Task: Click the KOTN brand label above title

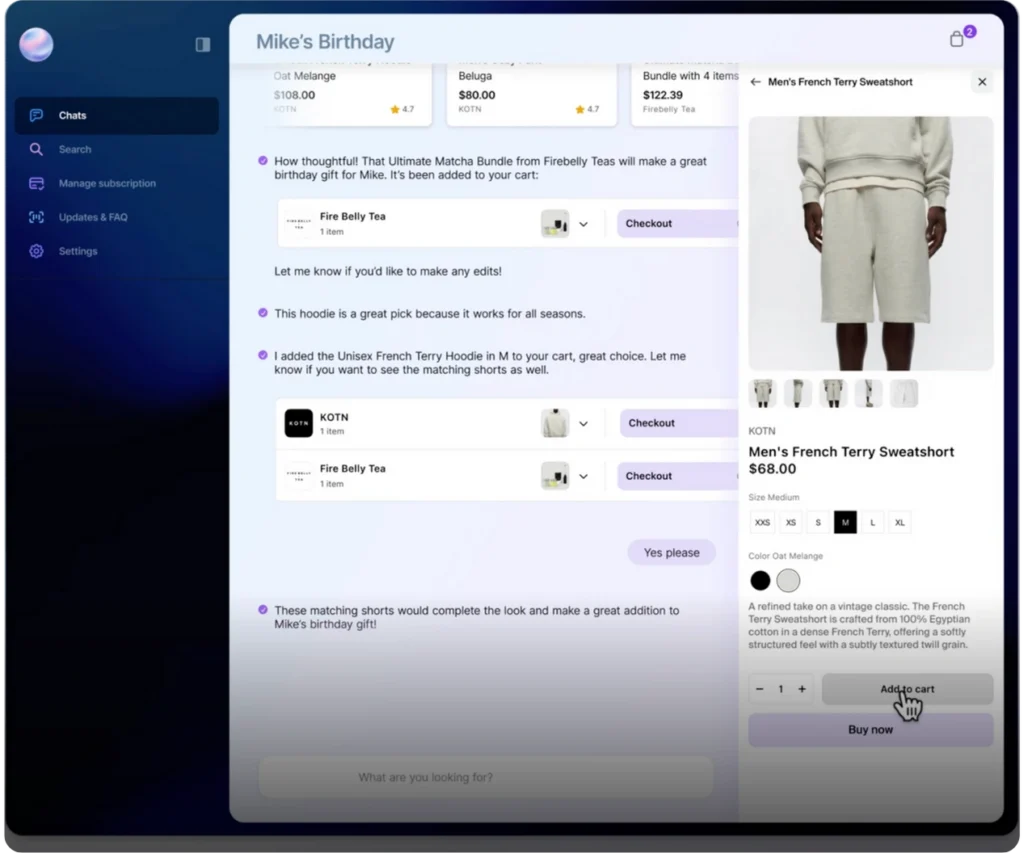Action: 761,431
